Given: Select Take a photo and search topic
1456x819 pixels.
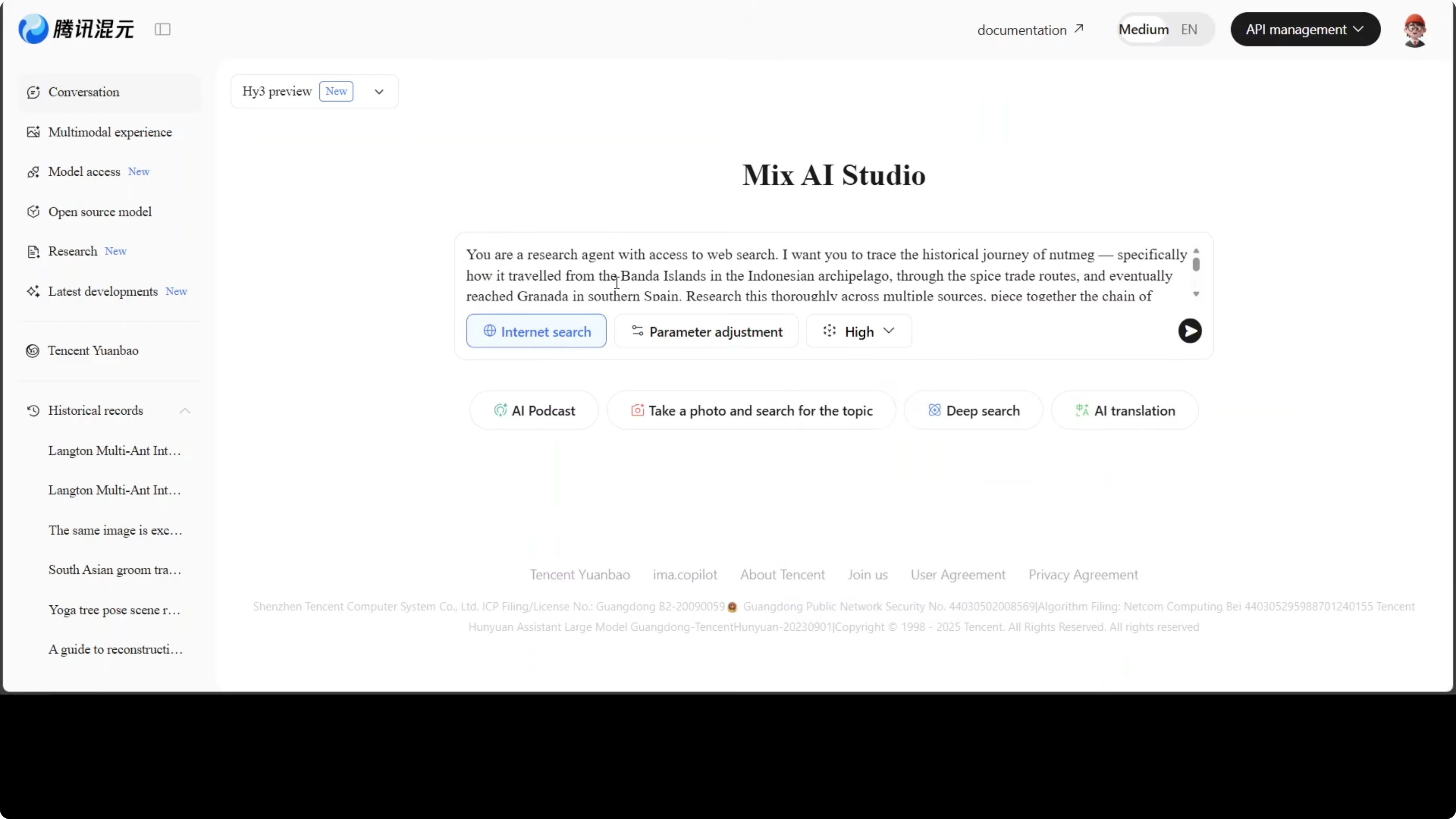Looking at the screenshot, I should 751,411.
